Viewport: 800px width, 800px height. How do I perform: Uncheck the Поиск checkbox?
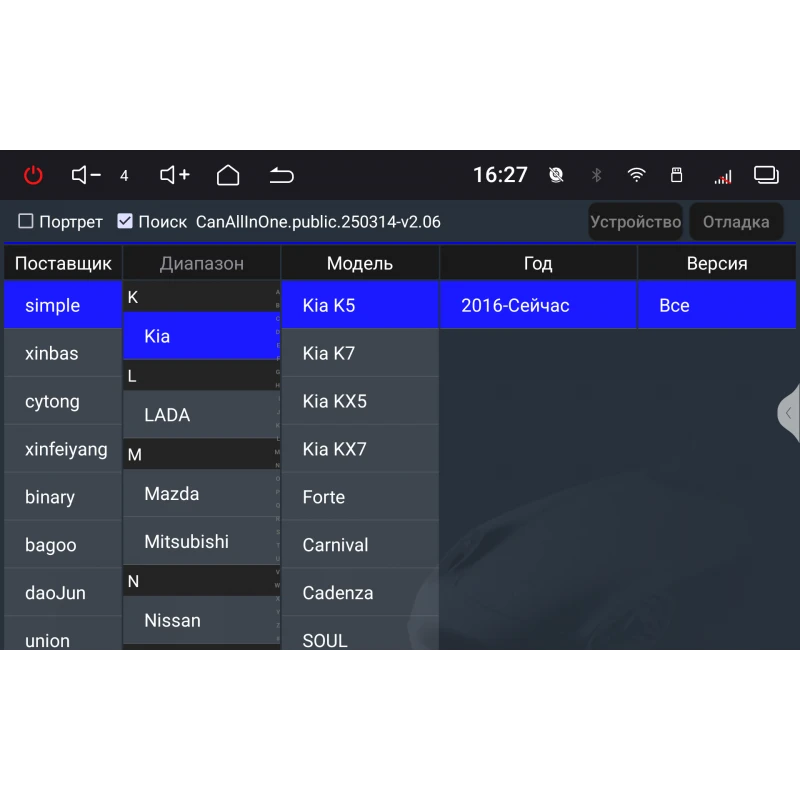pyautogui.click(x=125, y=221)
